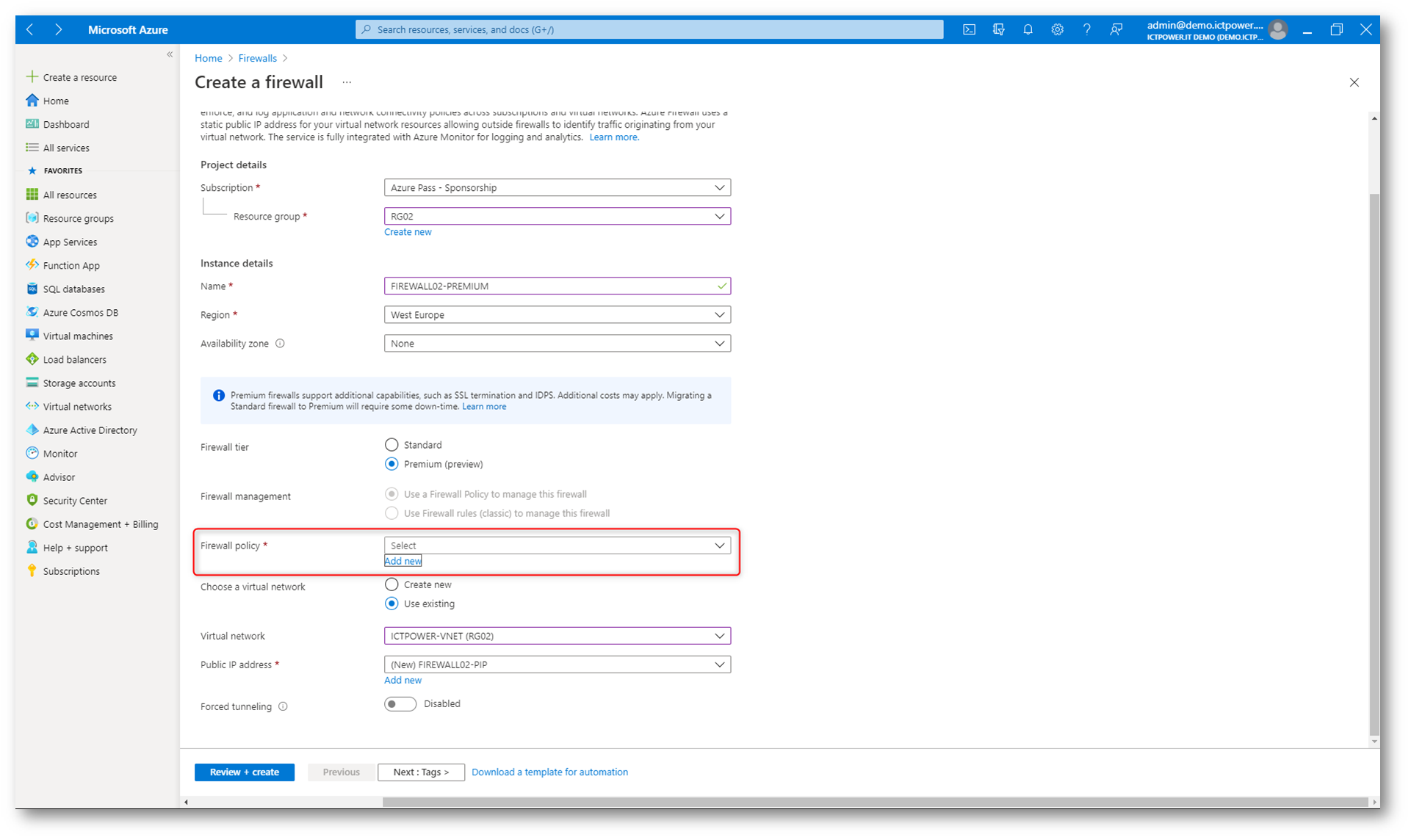Screen dimensions: 1411x840
Task: Open Monitor in the sidebar
Action: click(60, 454)
